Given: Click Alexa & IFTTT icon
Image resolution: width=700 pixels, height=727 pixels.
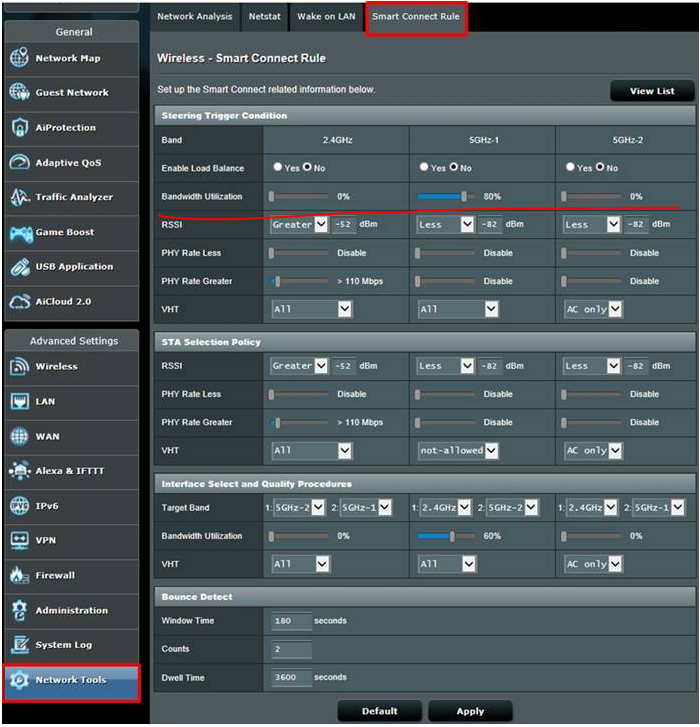Looking at the screenshot, I should (x=19, y=471).
